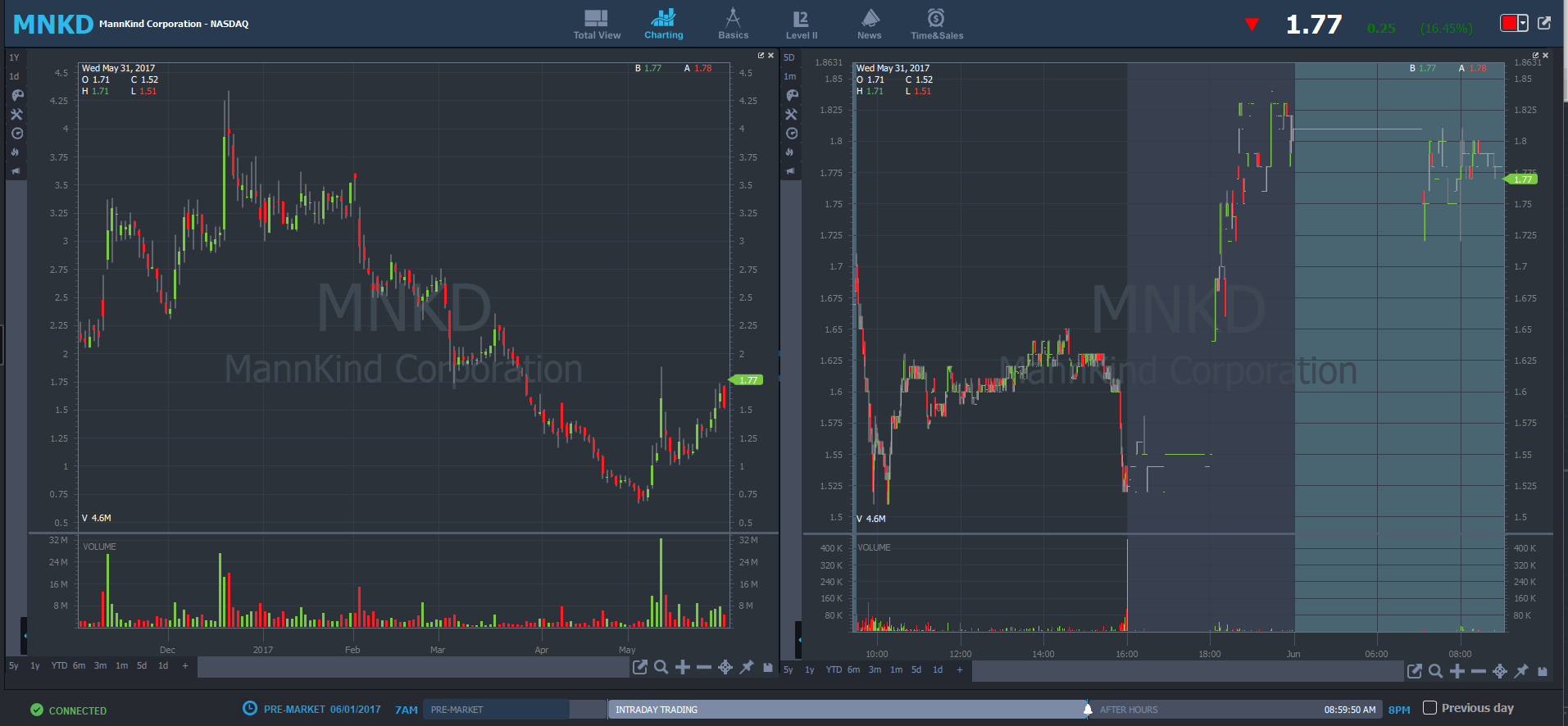This screenshot has width=1568, height=726.
Task: Enable the Previous day checkbox
Action: click(x=1430, y=708)
